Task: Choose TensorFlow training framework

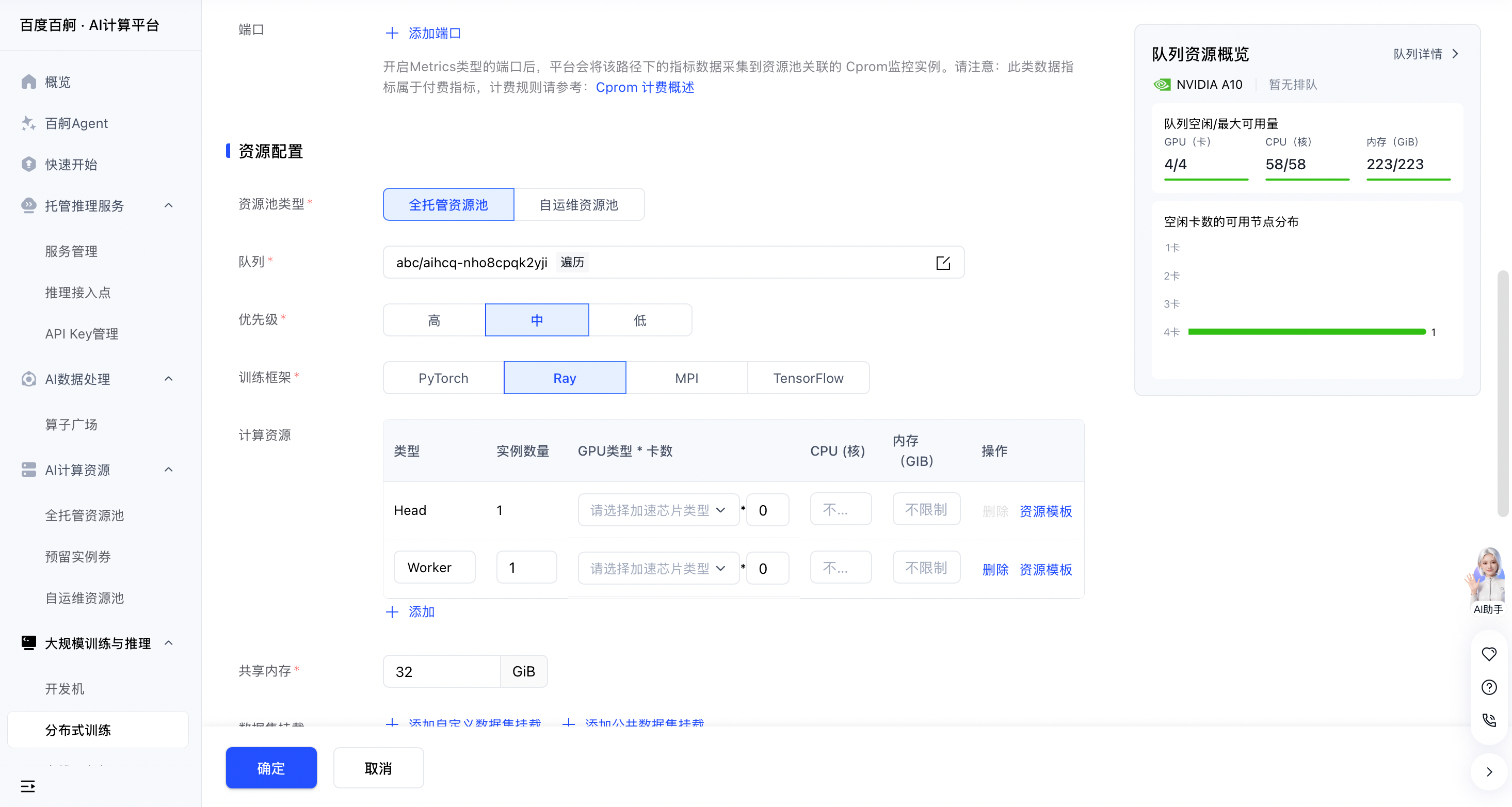Action: (808, 378)
